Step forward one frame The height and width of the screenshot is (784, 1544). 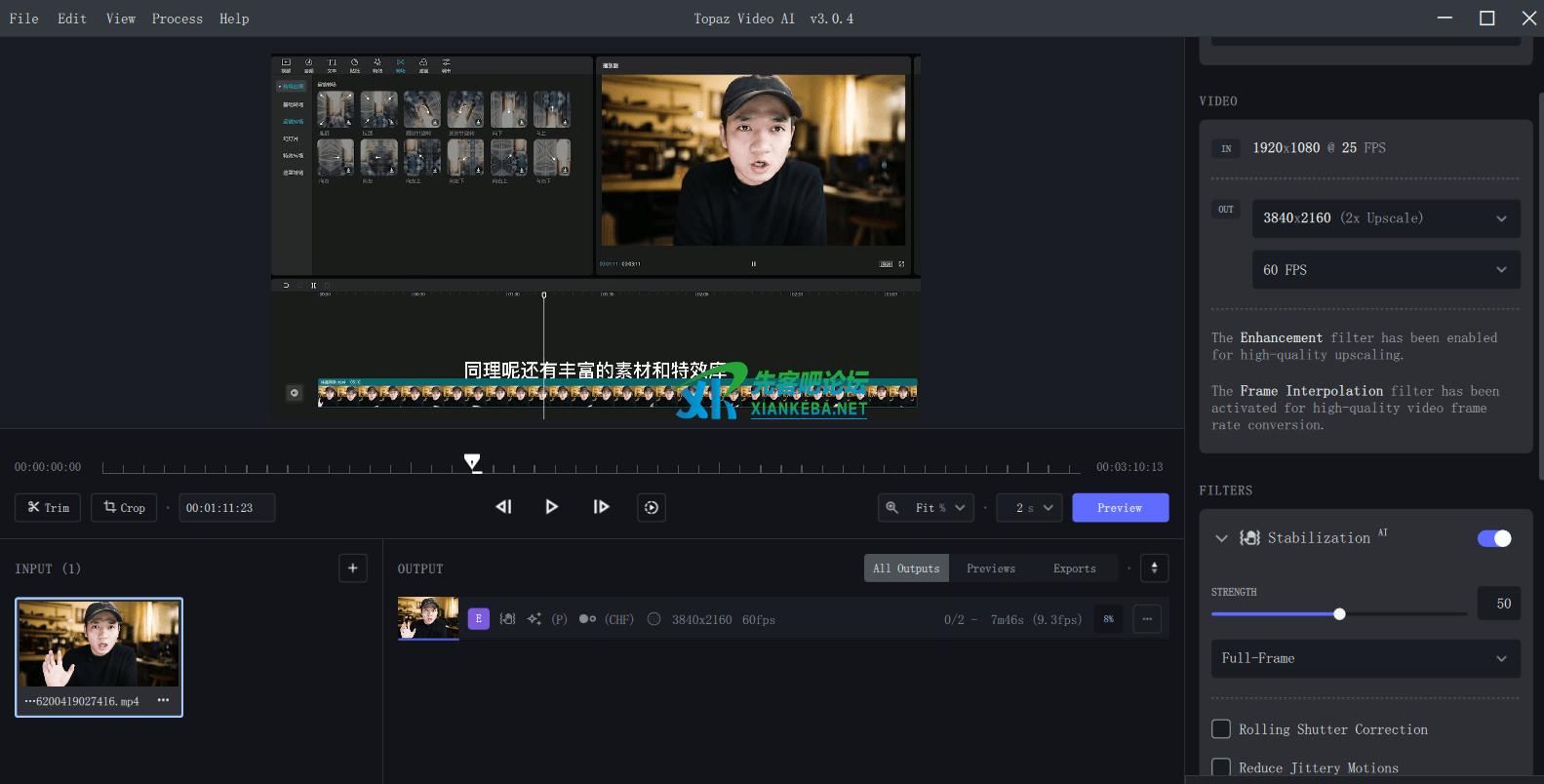click(601, 507)
